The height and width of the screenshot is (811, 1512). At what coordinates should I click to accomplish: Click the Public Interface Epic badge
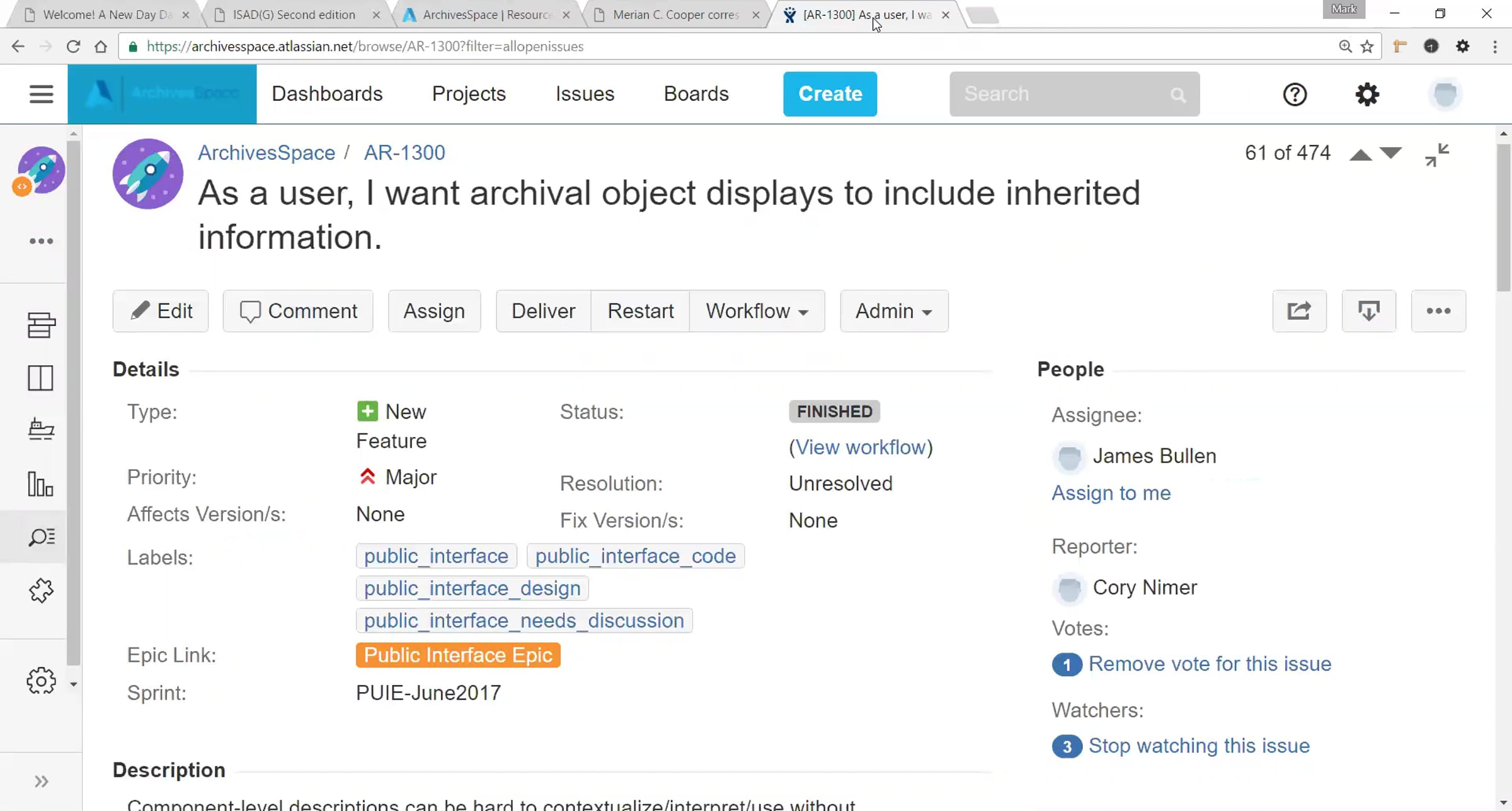coord(458,655)
